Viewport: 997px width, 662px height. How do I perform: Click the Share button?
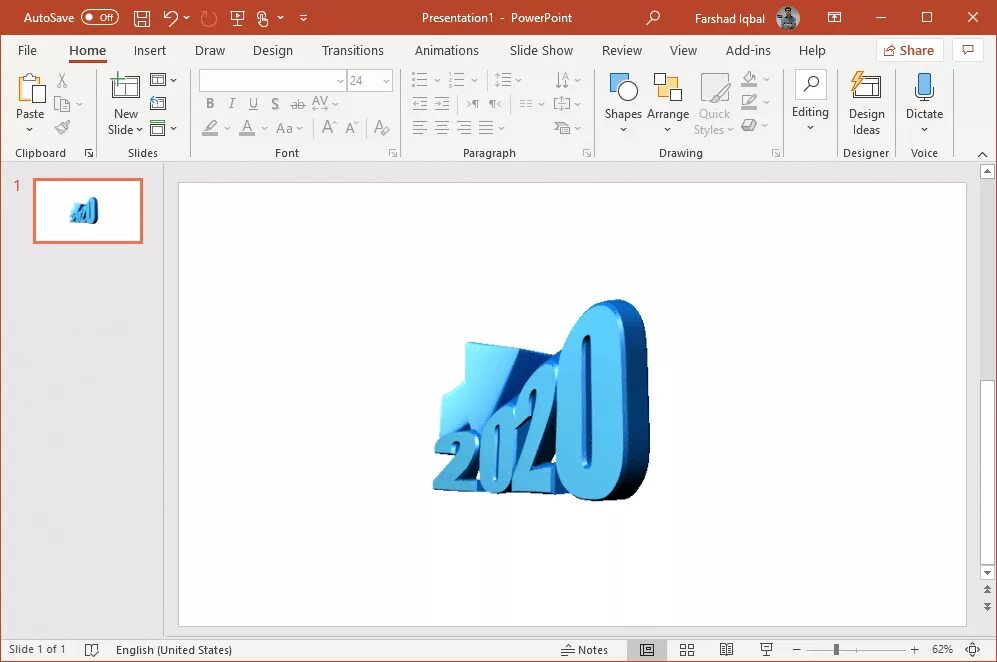click(909, 50)
